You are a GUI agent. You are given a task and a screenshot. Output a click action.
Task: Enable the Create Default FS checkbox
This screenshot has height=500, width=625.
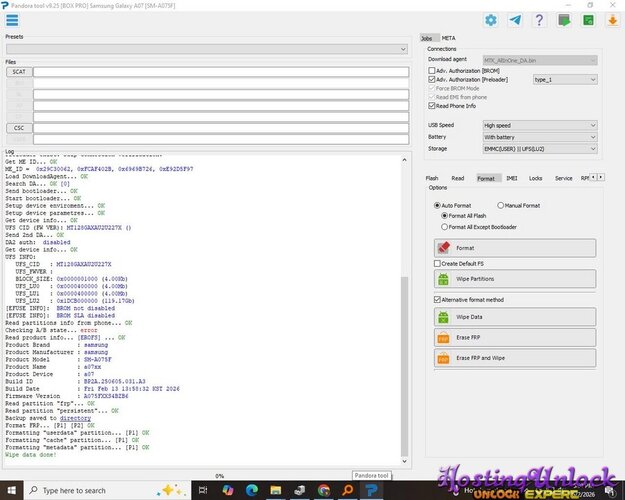coord(437,264)
